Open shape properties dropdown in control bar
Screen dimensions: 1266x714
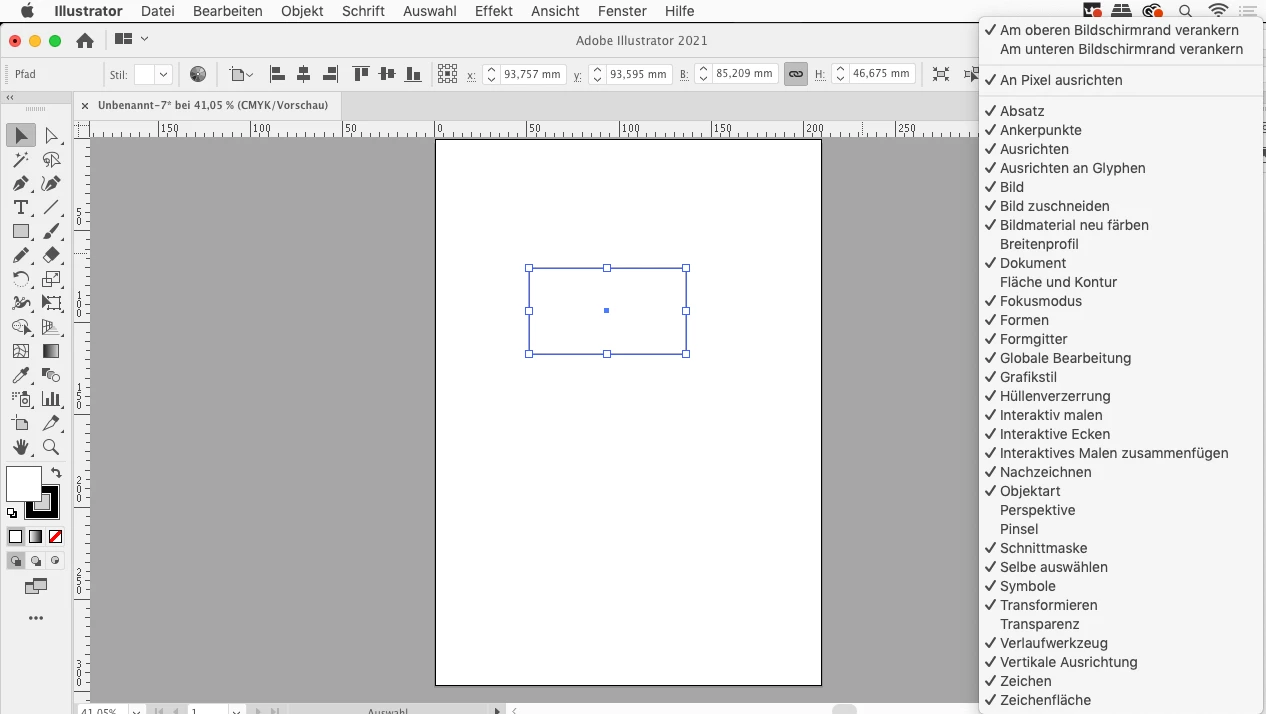[241, 74]
